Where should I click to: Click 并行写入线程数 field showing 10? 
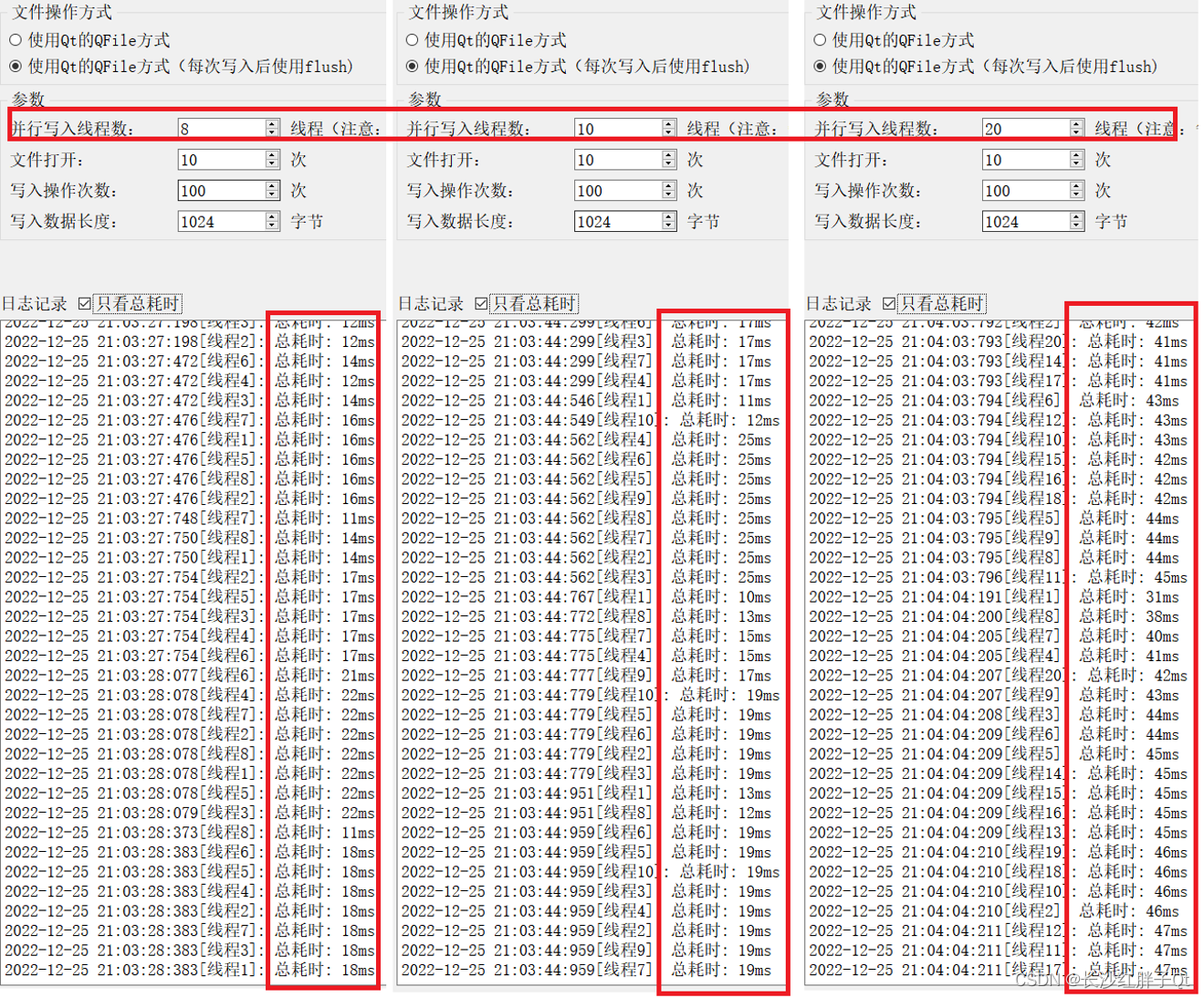[618, 129]
